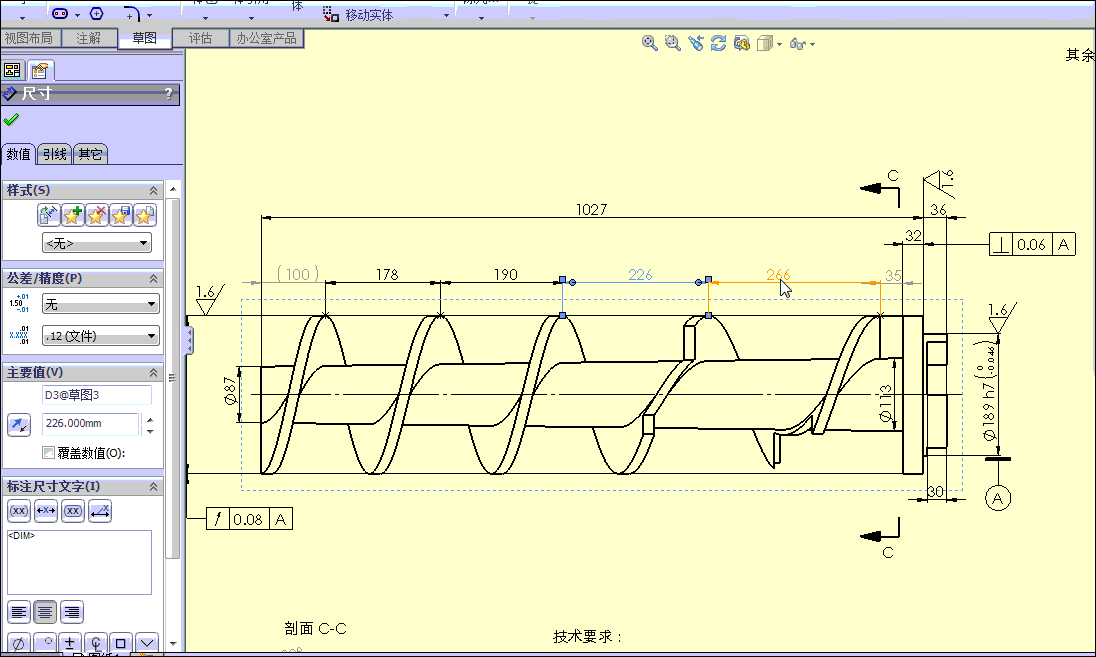Viewport: 1096px width, 657px height.
Task: Switch to 办公室产品 tab
Action: [x=266, y=38]
